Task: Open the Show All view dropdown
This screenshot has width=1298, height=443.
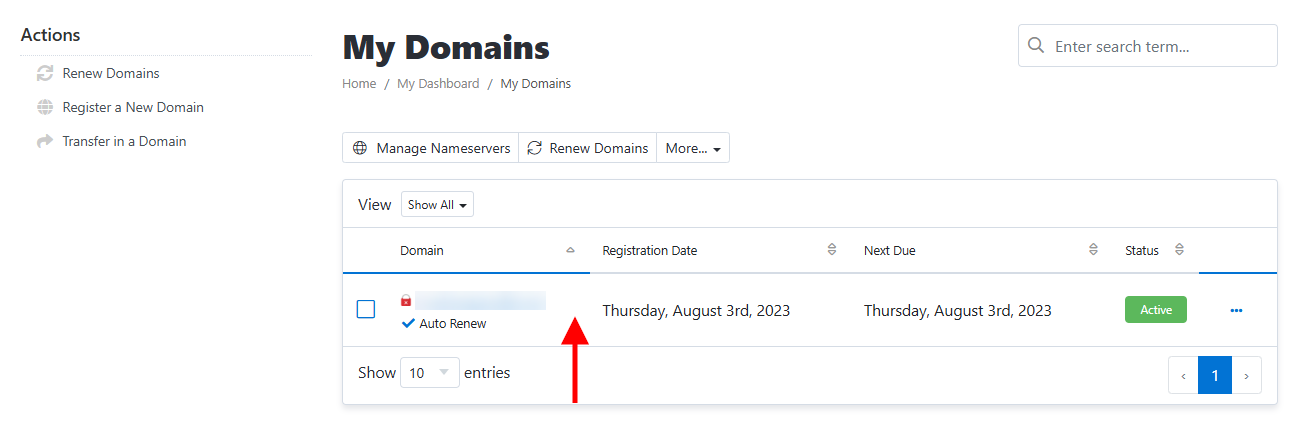Action: pyautogui.click(x=437, y=205)
